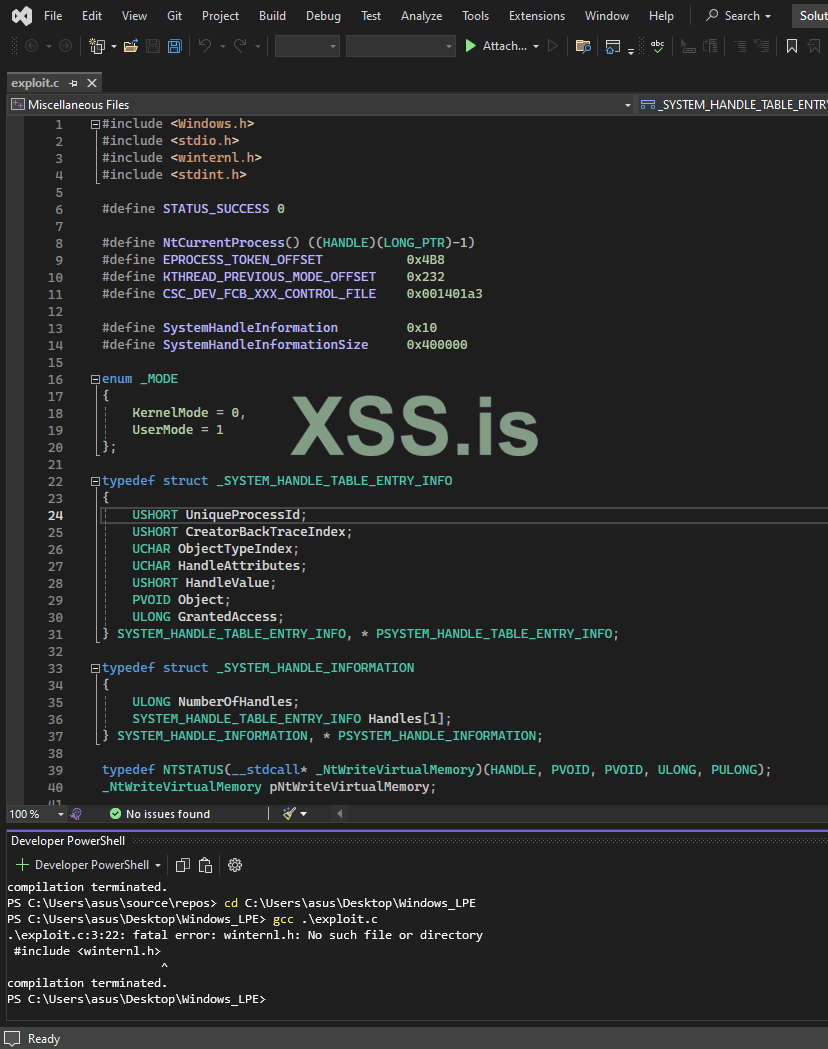The height and width of the screenshot is (1049, 828).
Task: Click the copy icon in Developer PowerShell toolbar
Action: [183, 865]
